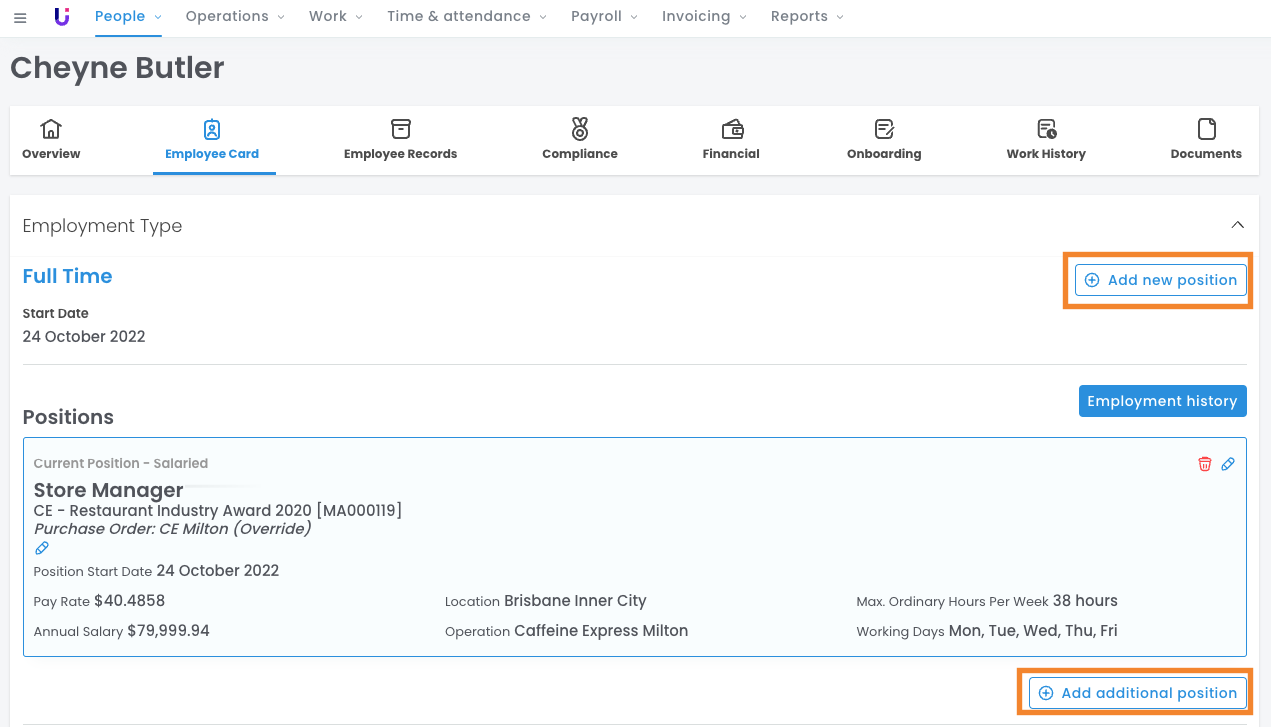The image size is (1271, 727).
Task: Expand the Operations menu dropdown
Action: click(x=235, y=17)
